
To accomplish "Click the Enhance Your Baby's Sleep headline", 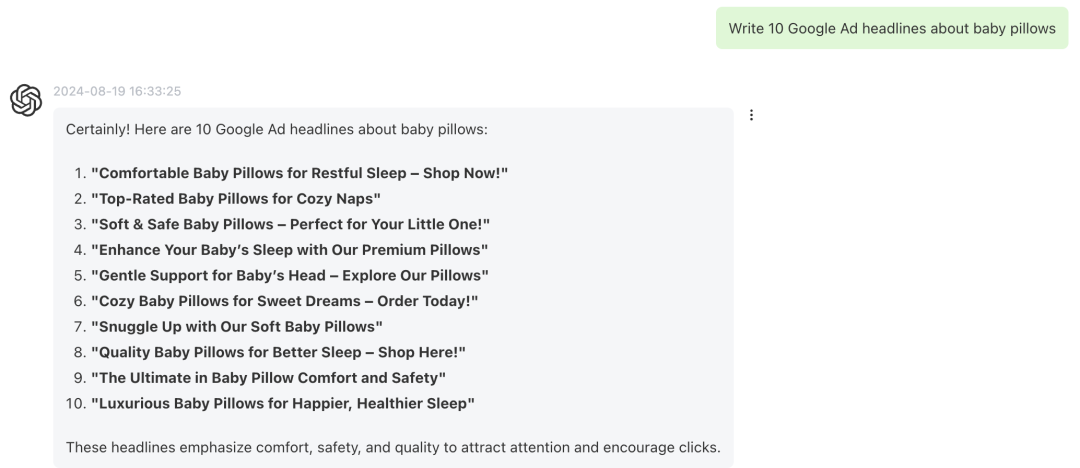I will pyautogui.click(x=290, y=250).
